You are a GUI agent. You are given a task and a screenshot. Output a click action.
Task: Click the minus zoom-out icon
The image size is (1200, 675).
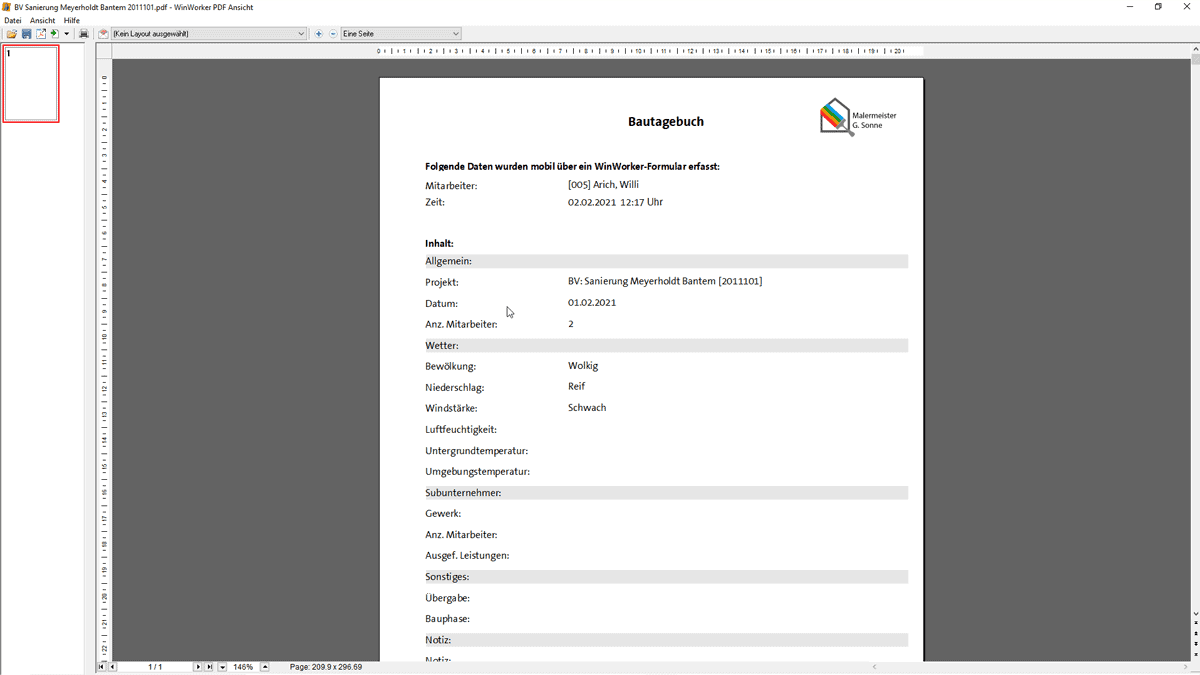click(x=333, y=34)
